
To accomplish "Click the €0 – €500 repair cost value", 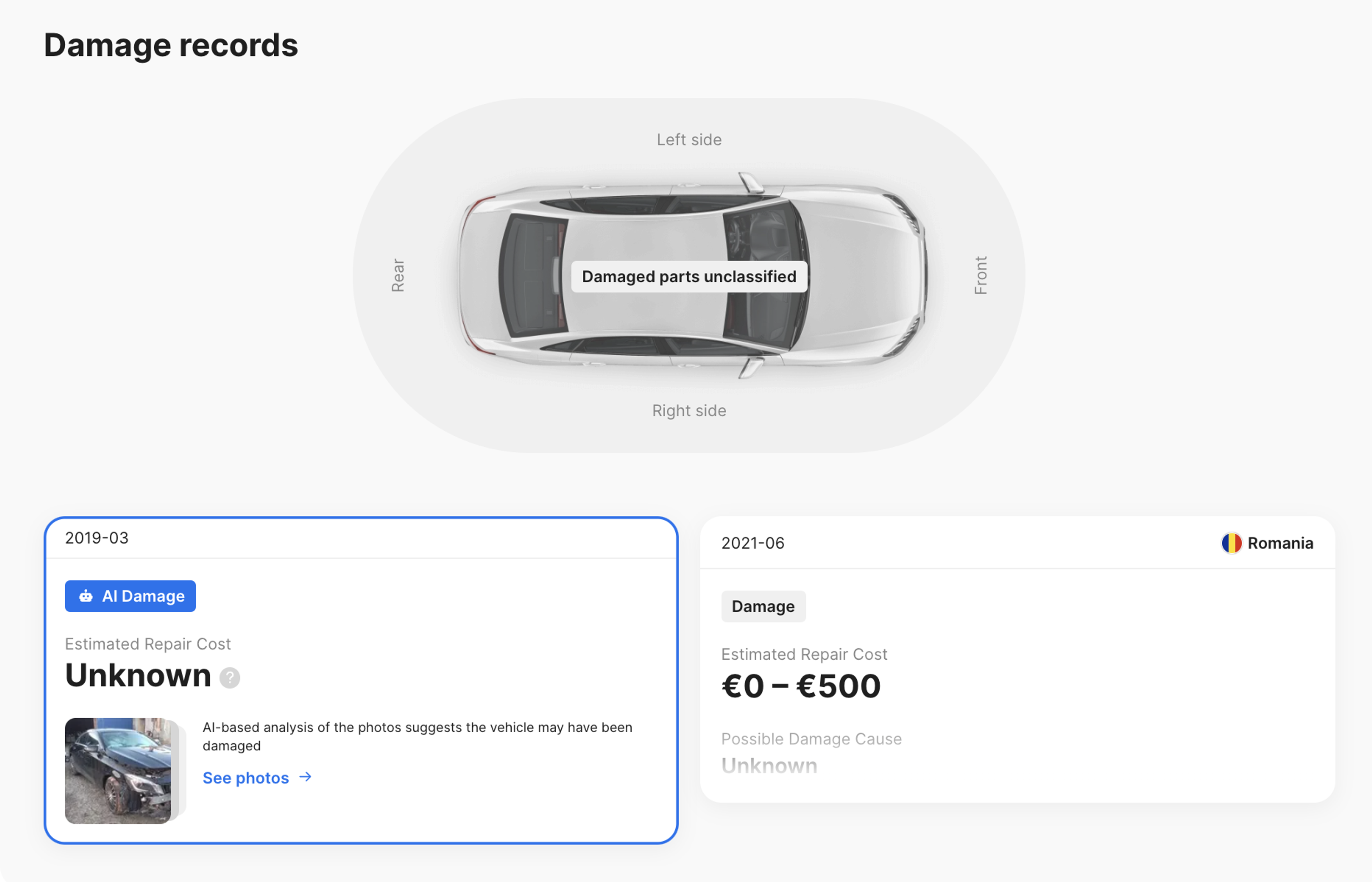I will pos(801,686).
